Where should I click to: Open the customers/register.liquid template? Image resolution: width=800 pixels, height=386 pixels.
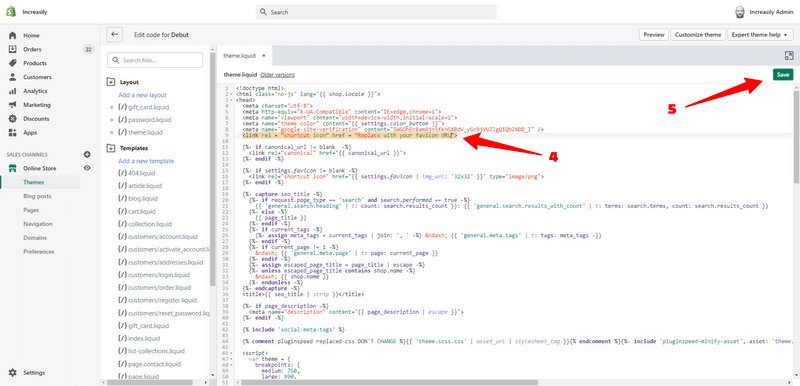click(x=157, y=300)
